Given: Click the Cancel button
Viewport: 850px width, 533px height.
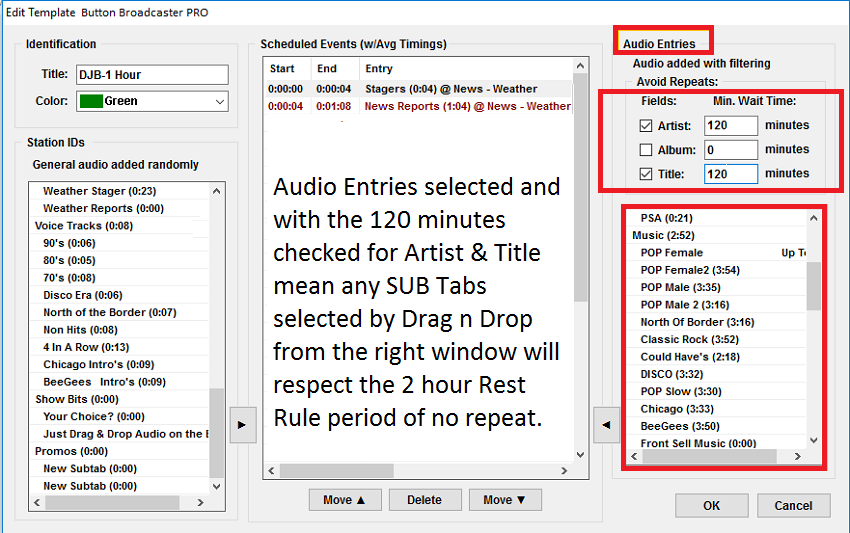Looking at the screenshot, I should 793,506.
